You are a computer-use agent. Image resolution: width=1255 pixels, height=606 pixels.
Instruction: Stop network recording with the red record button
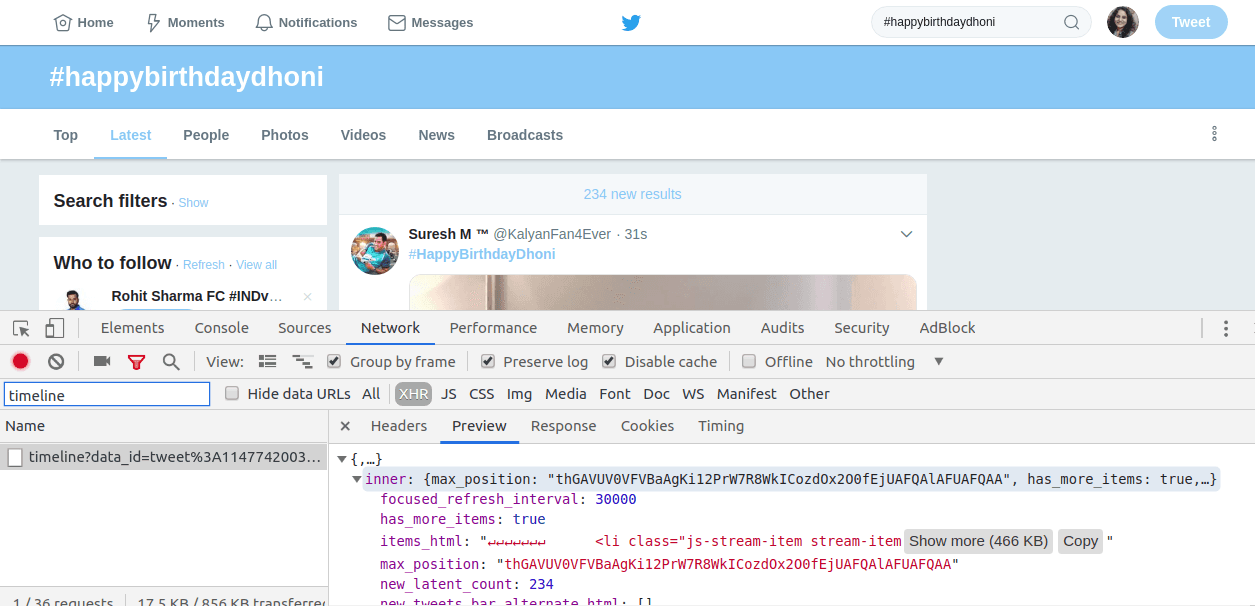click(20, 362)
